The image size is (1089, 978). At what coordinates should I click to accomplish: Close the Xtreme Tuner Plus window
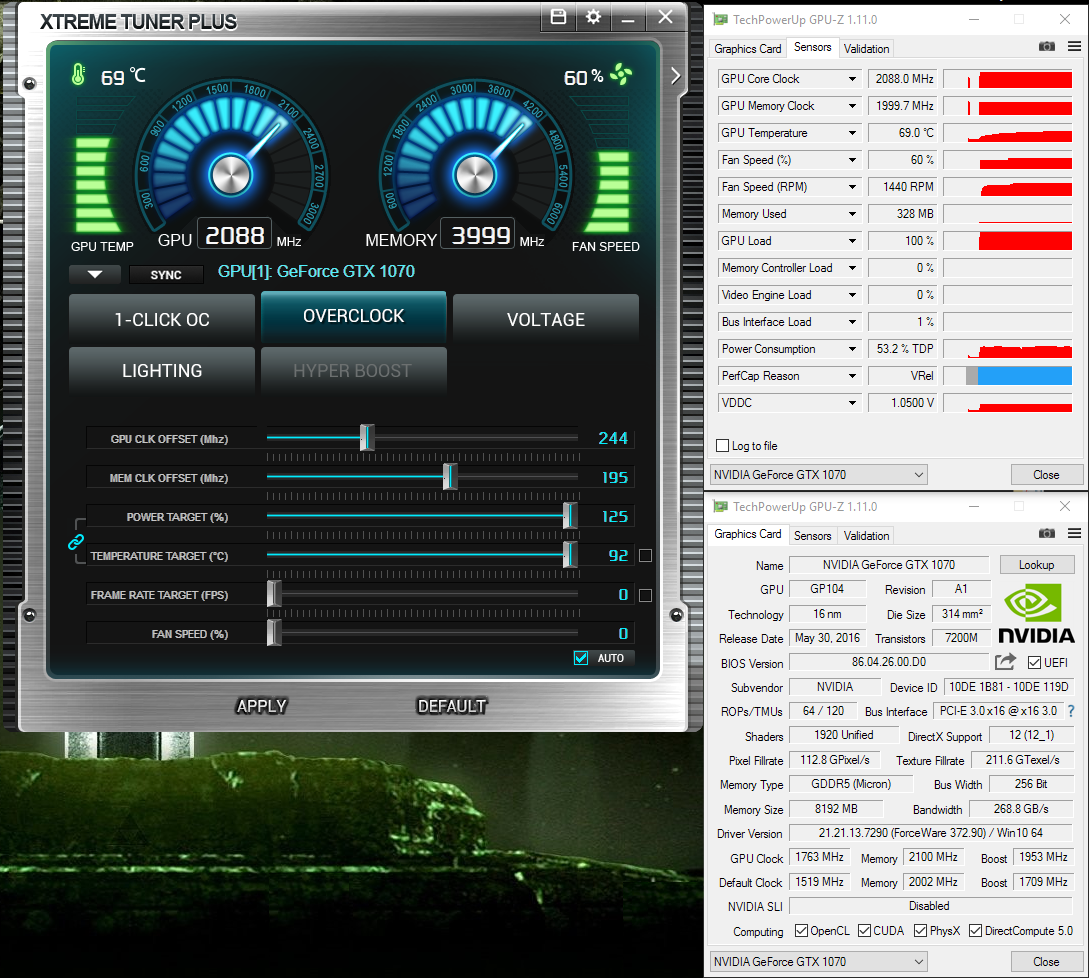665,17
